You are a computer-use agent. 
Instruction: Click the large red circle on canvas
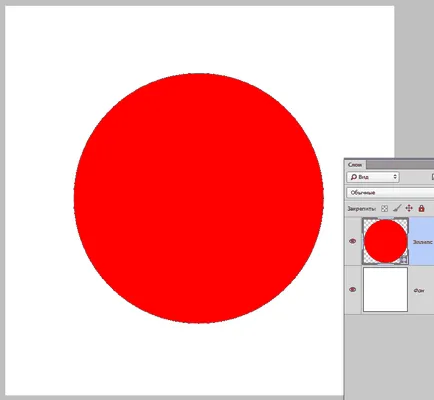tap(199, 198)
